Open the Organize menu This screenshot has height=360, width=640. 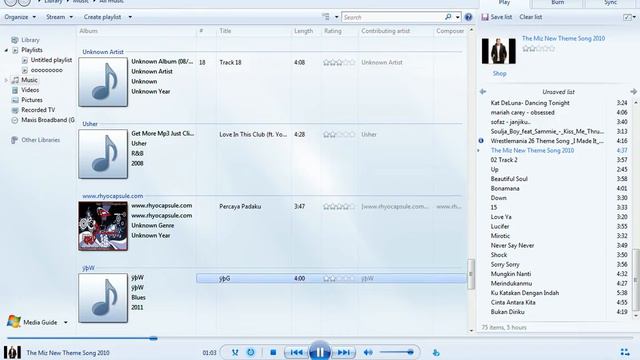pyautogui.click(x=20, y=17)
